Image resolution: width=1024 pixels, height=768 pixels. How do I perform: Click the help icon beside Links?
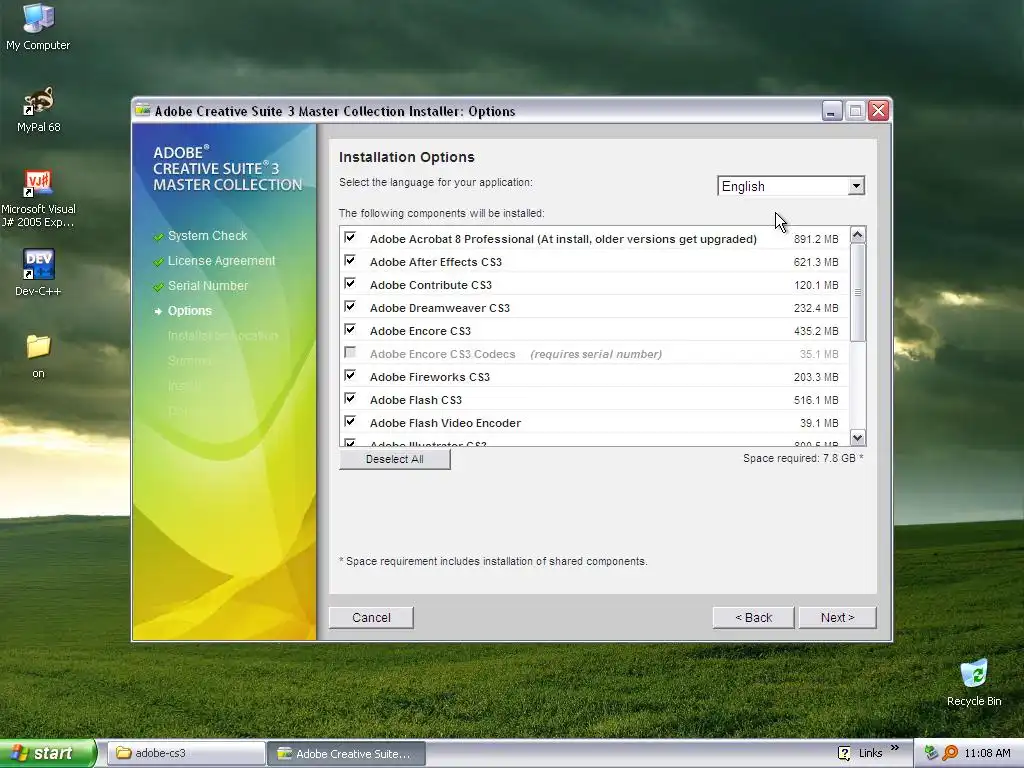coord(844,753)
